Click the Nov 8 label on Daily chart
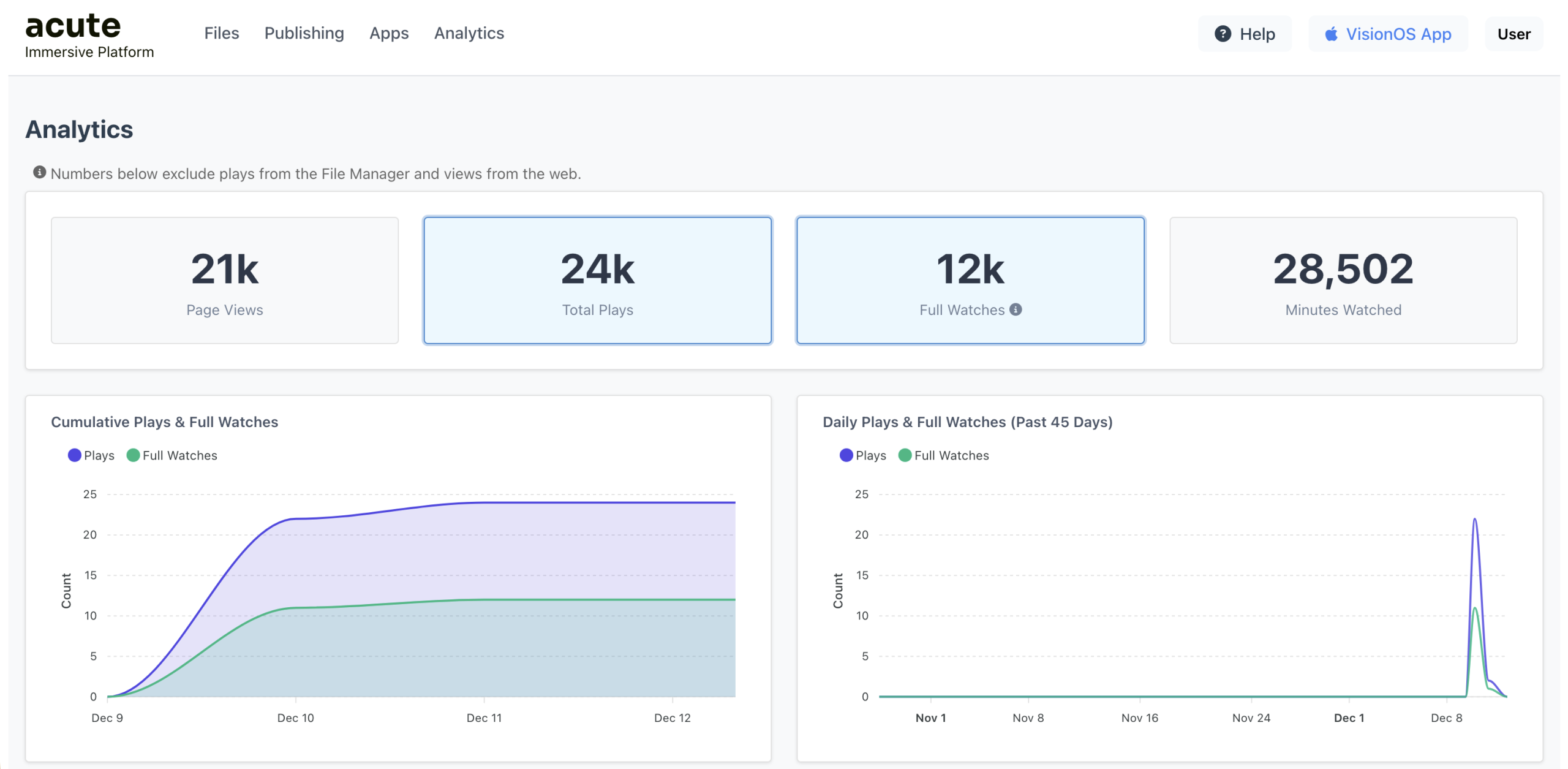The width and height of the screenshot is (1568, 769). tap(1028, 718)
